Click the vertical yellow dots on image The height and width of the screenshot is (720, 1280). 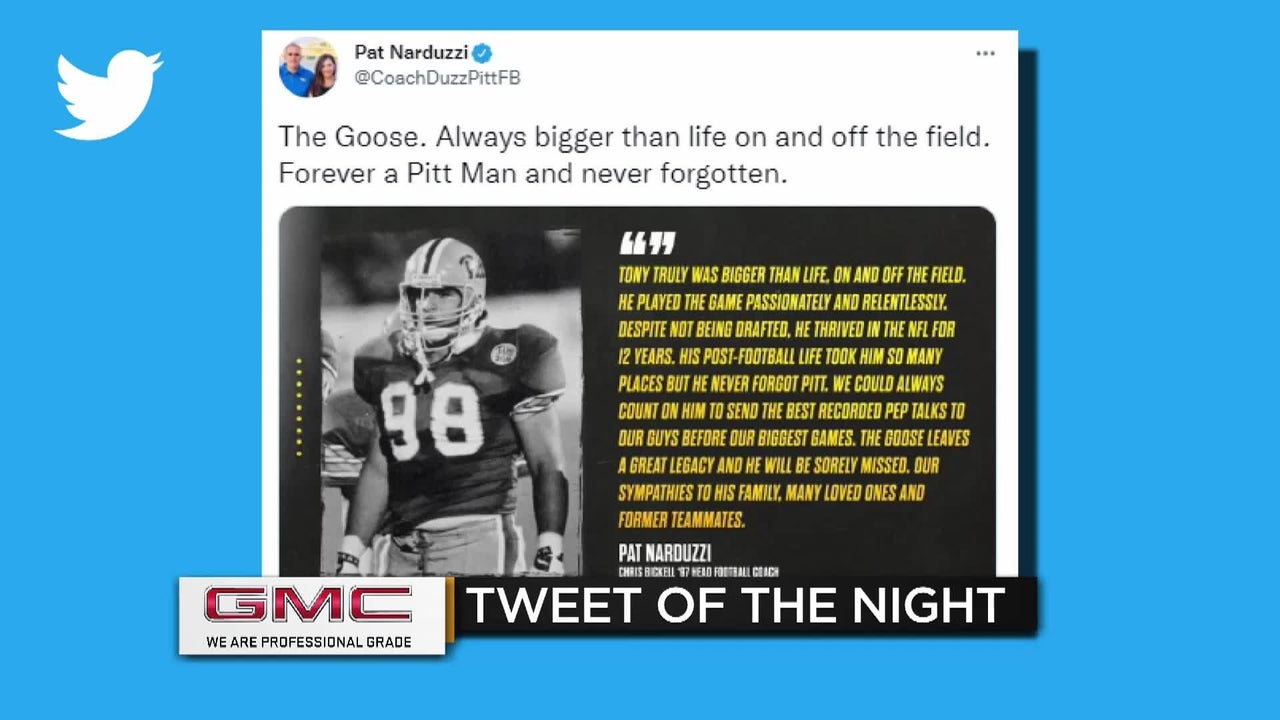coord(299,407)
